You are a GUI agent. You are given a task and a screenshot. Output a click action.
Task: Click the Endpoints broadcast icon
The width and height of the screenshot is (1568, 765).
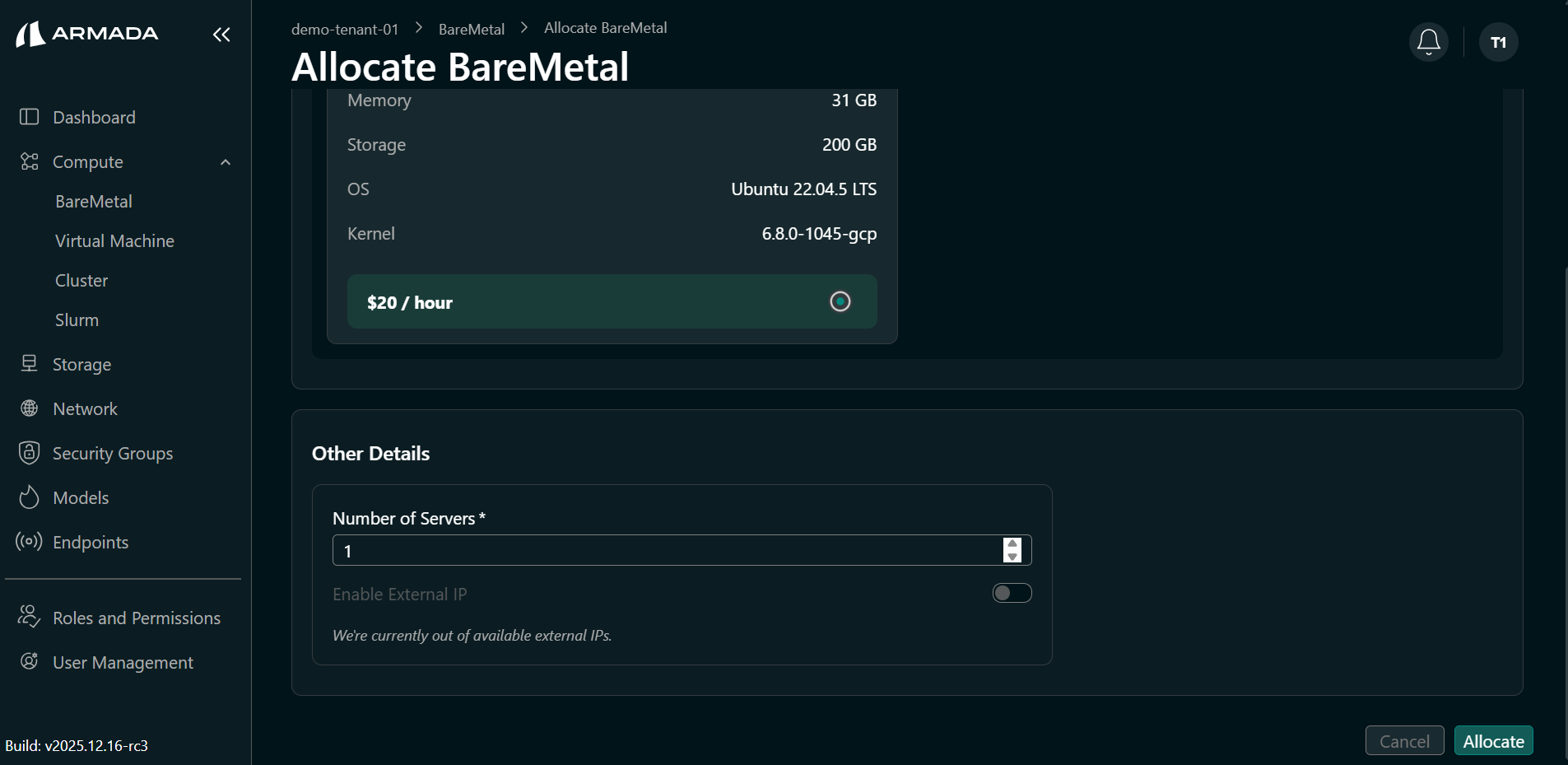(29, 542)
